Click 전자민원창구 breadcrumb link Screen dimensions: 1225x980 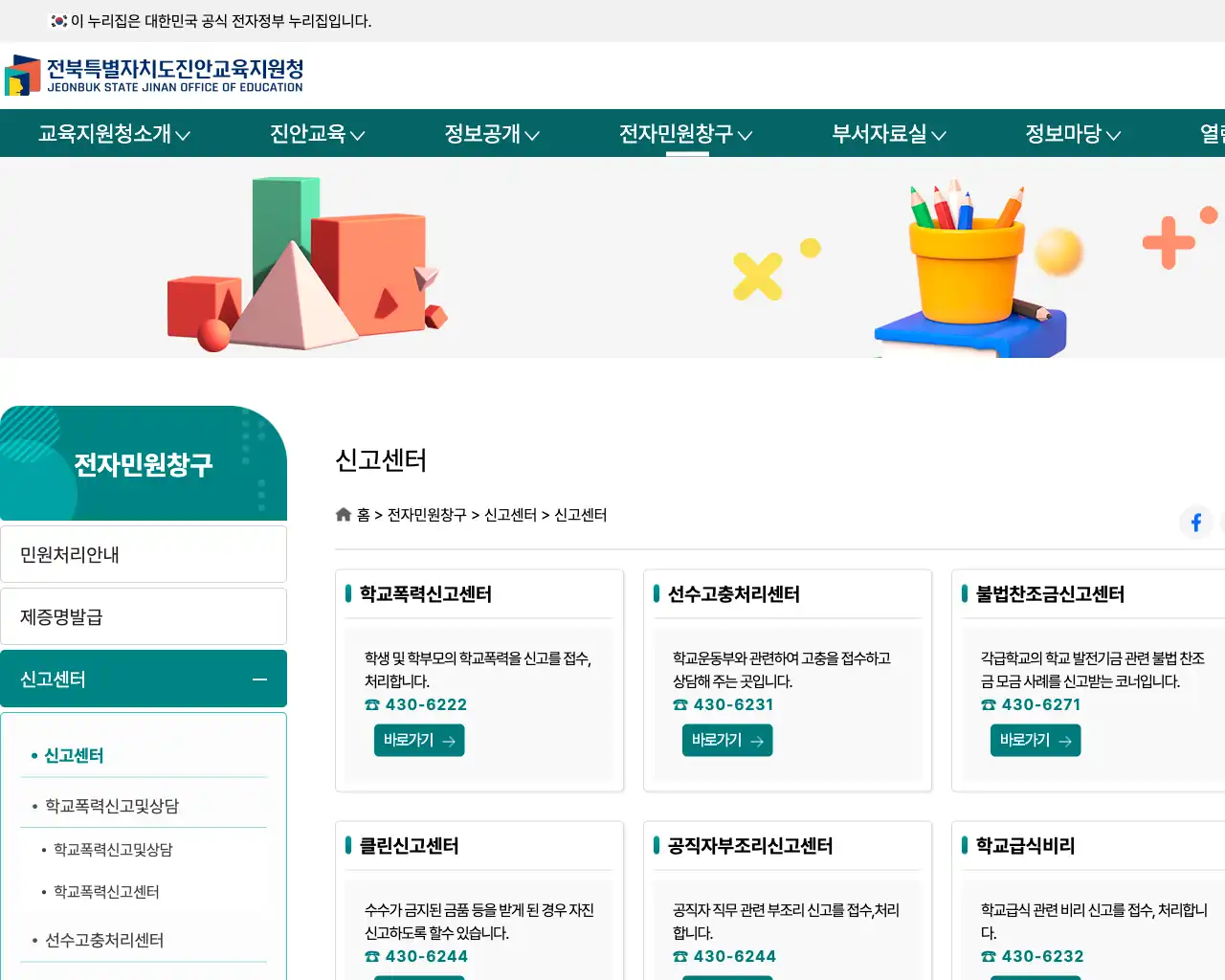coord(425,514)
